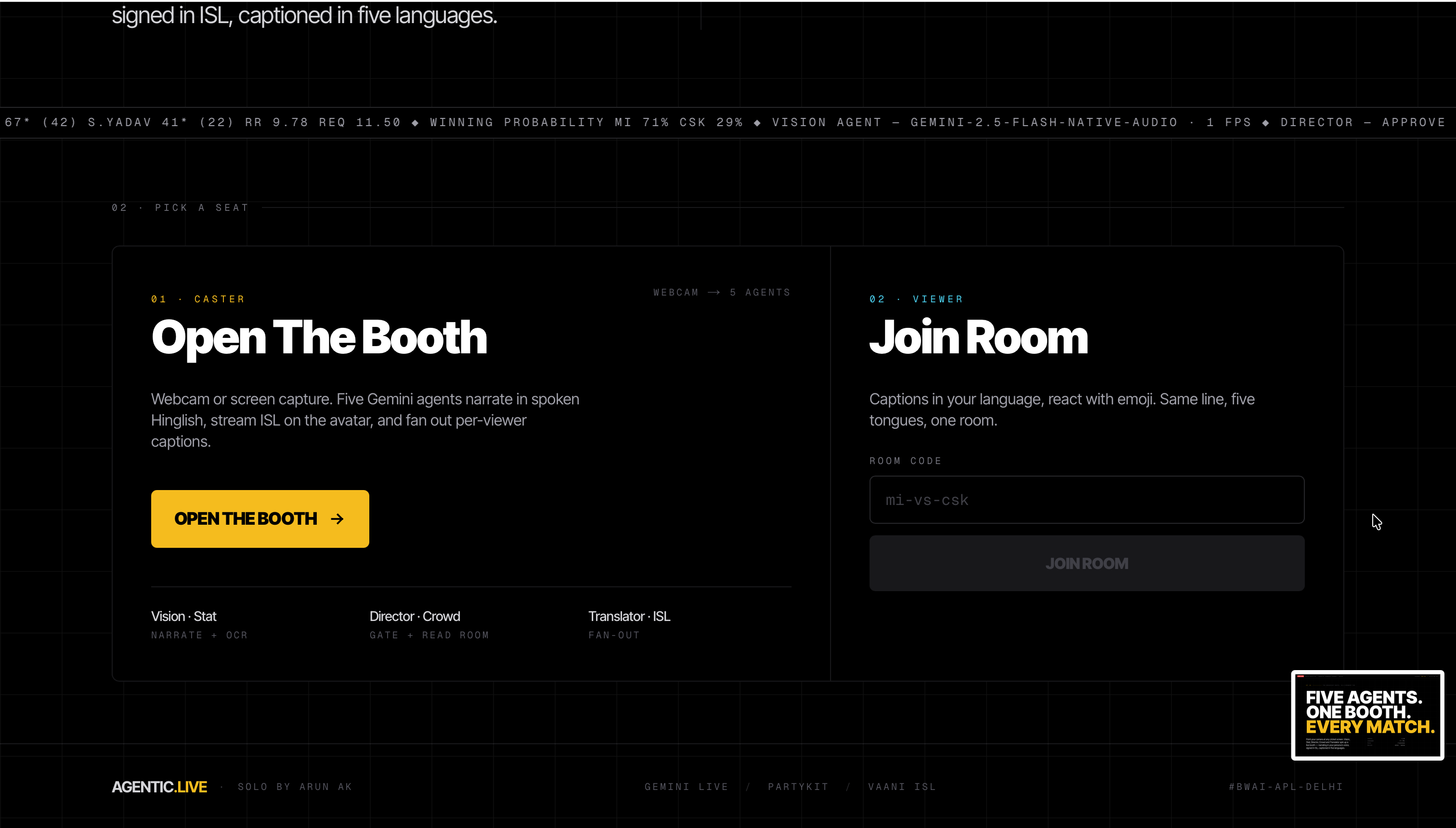Click the 'Translator · ISL' agent label
1456x828 pixels.
629,617
